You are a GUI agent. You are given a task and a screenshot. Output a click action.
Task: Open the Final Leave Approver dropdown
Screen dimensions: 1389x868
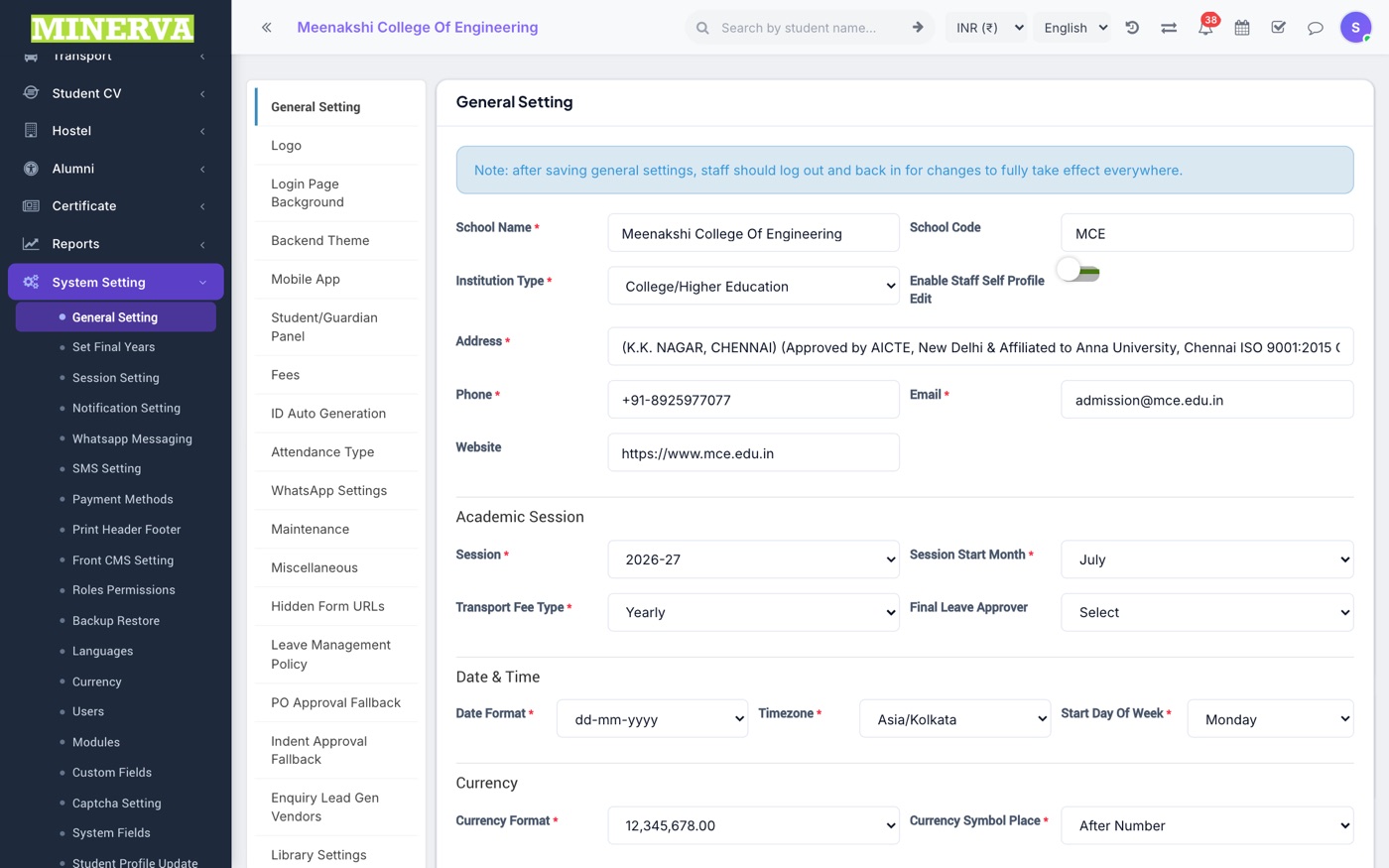pos(1207,613)
